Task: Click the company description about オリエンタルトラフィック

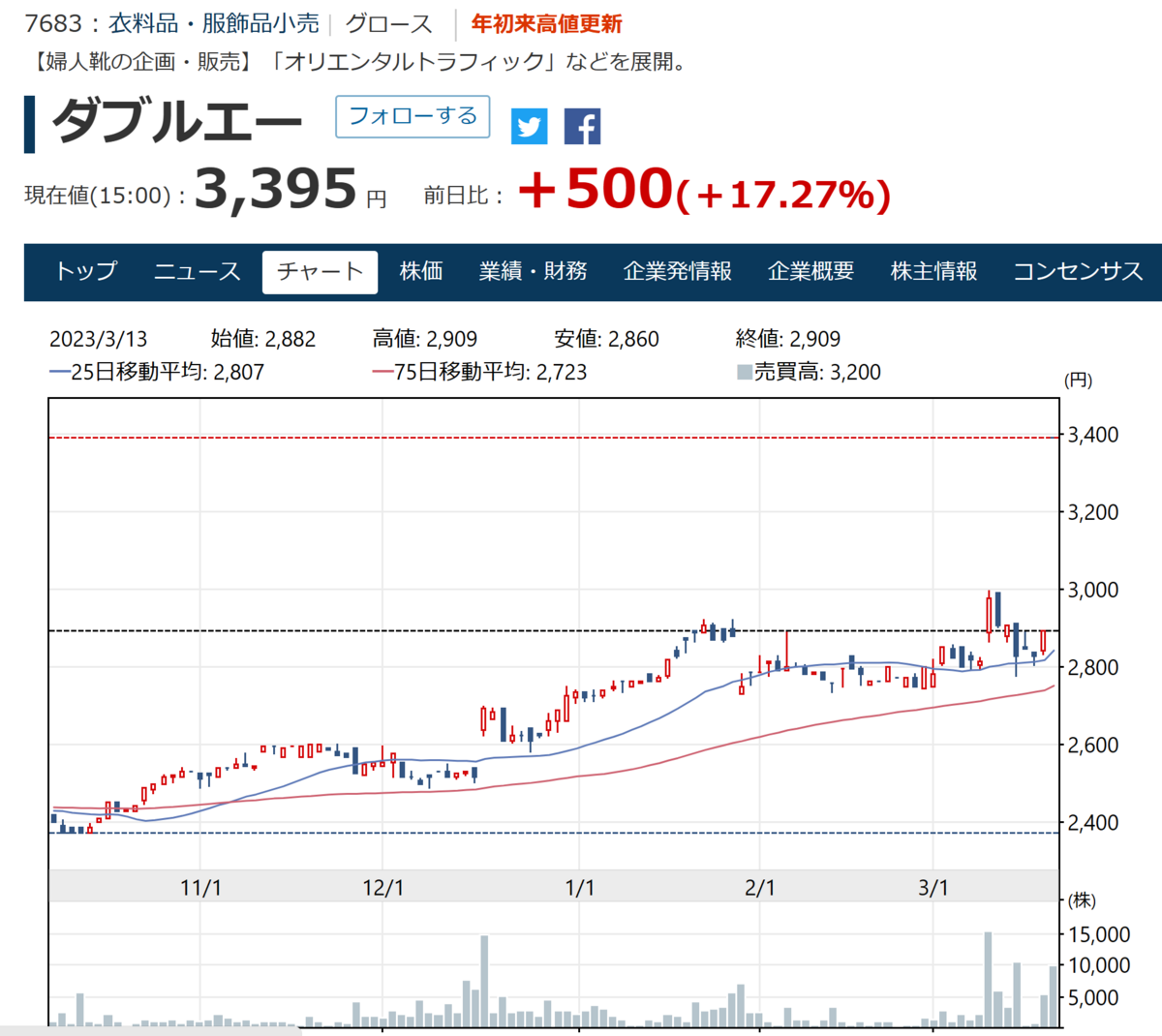Action: [359, 62]
